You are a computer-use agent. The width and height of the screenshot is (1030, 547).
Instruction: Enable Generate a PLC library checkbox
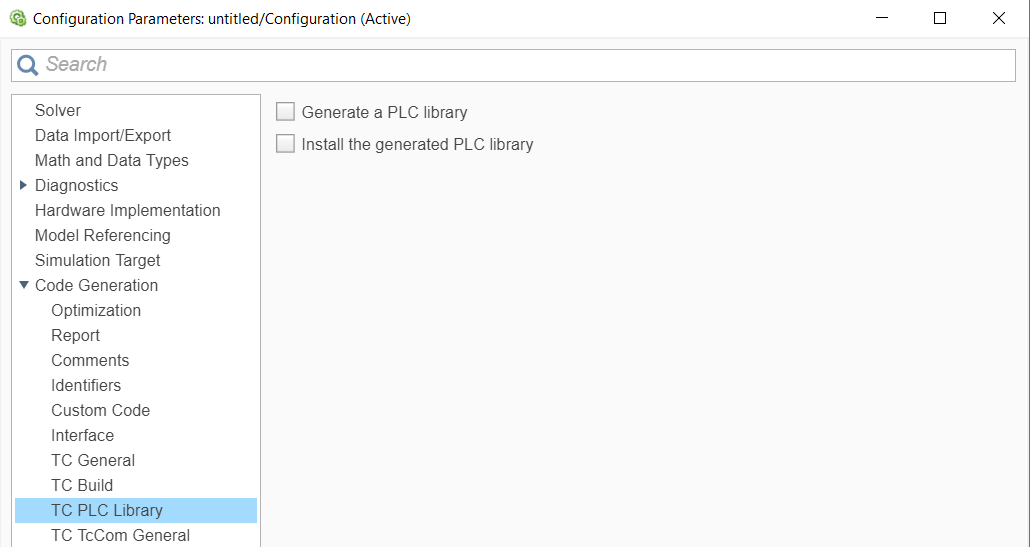coord(285,112)
